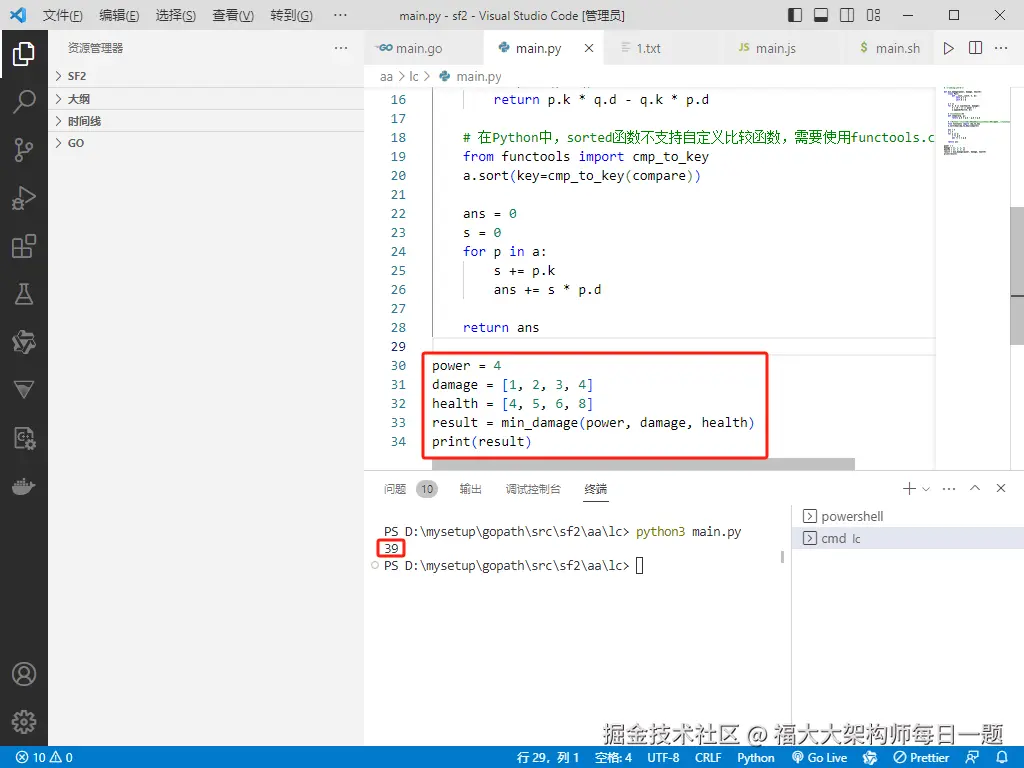Toggle secondary side bar layout icon
This screenshot has width=1024, height=768.
[x=847, y=15]
